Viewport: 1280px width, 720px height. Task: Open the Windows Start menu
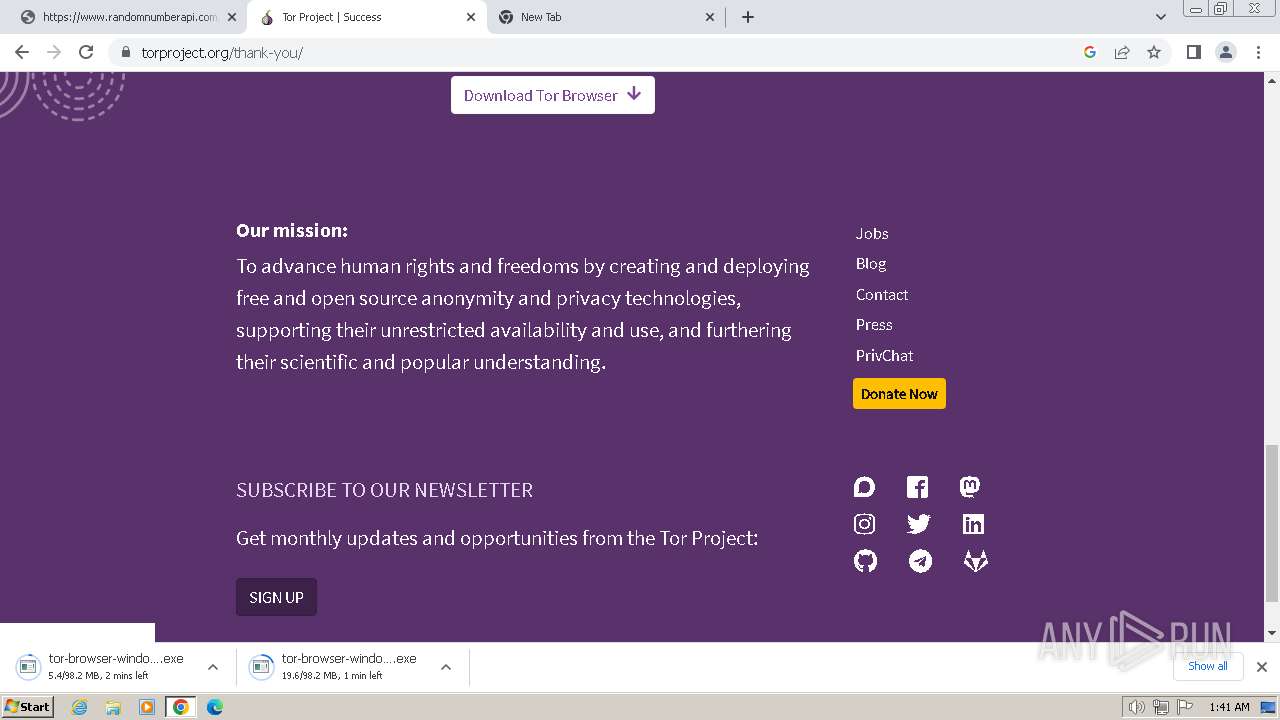(x=27, y=707)
